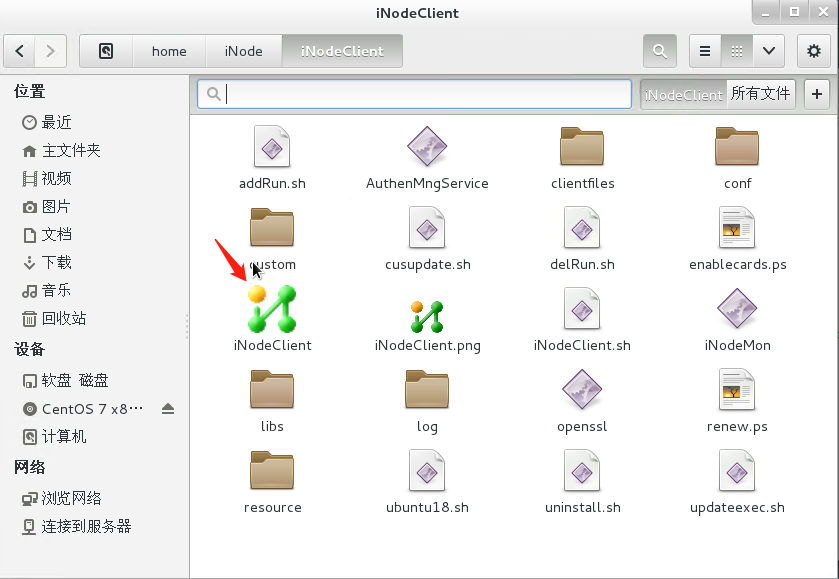Select the cusupdate.sh script
This screenshot has width=839, height=579.
427,227
